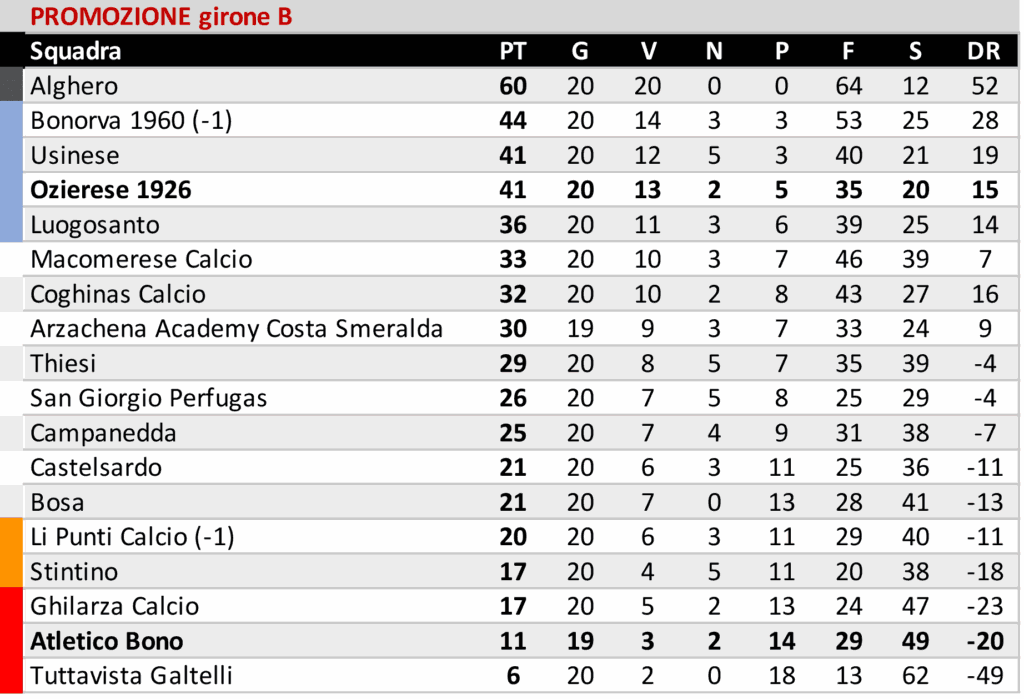Click the DR column header
This screenshot has height=699, width=1024.
(984, 51)
